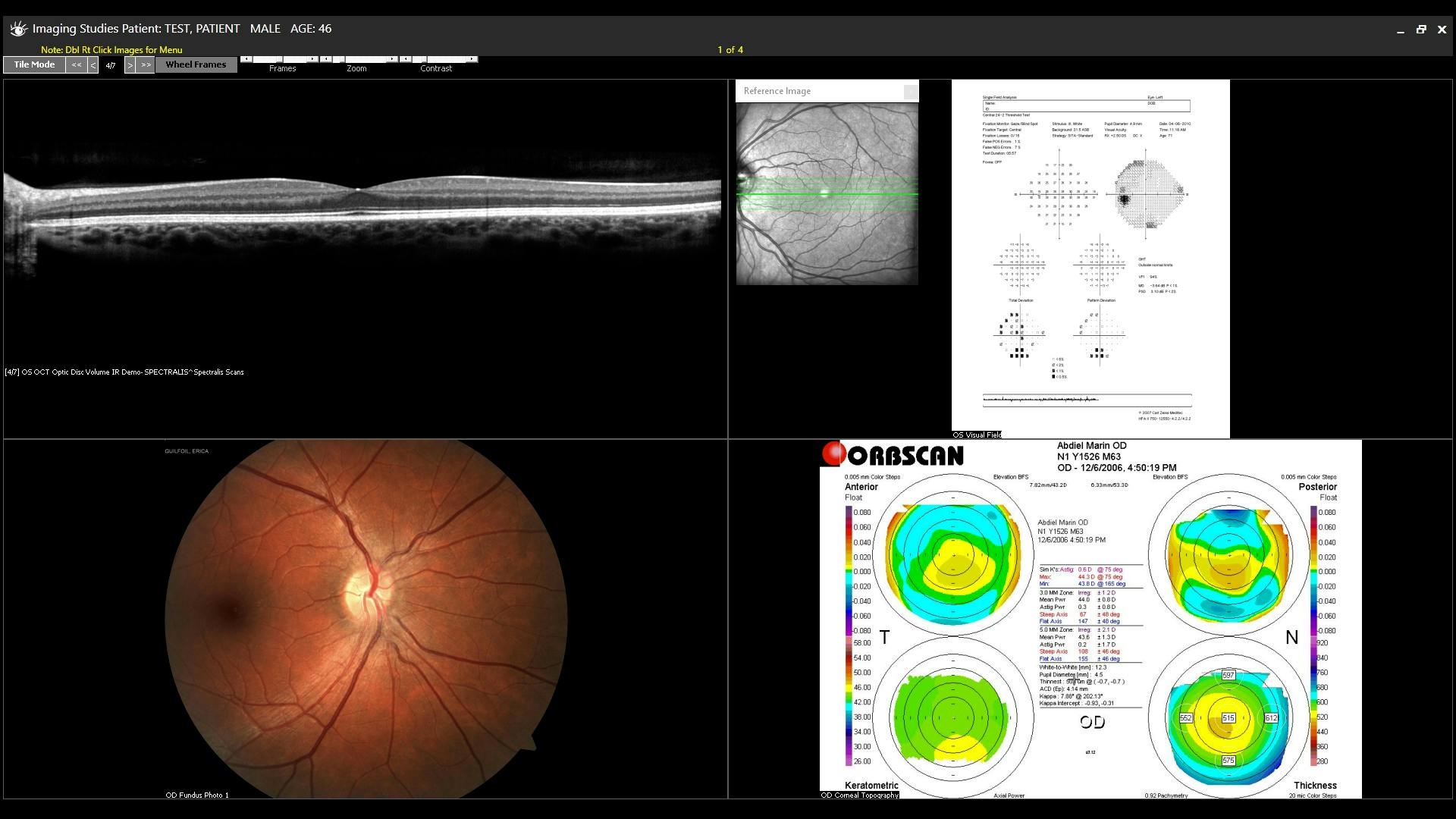Click the right arrow on the Zoom scrollbar
This screenshot has height=819, width=1456.
[x=392, y=58]
